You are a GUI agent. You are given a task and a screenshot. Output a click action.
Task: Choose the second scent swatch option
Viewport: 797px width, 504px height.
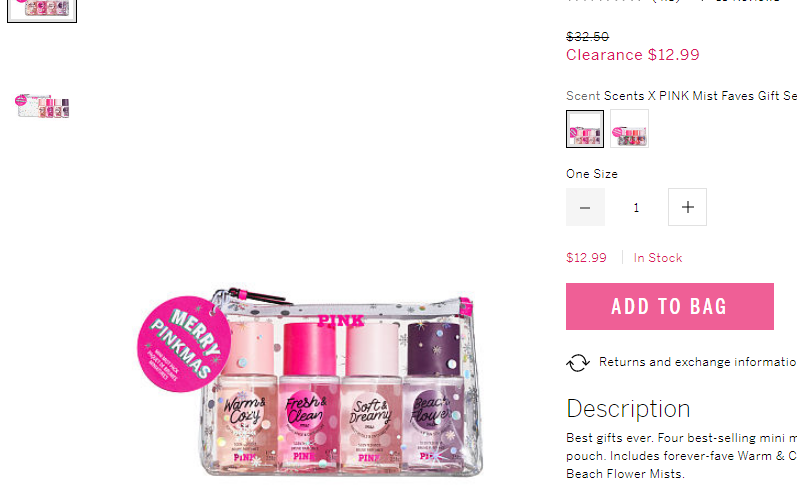(x=629, y=129)
